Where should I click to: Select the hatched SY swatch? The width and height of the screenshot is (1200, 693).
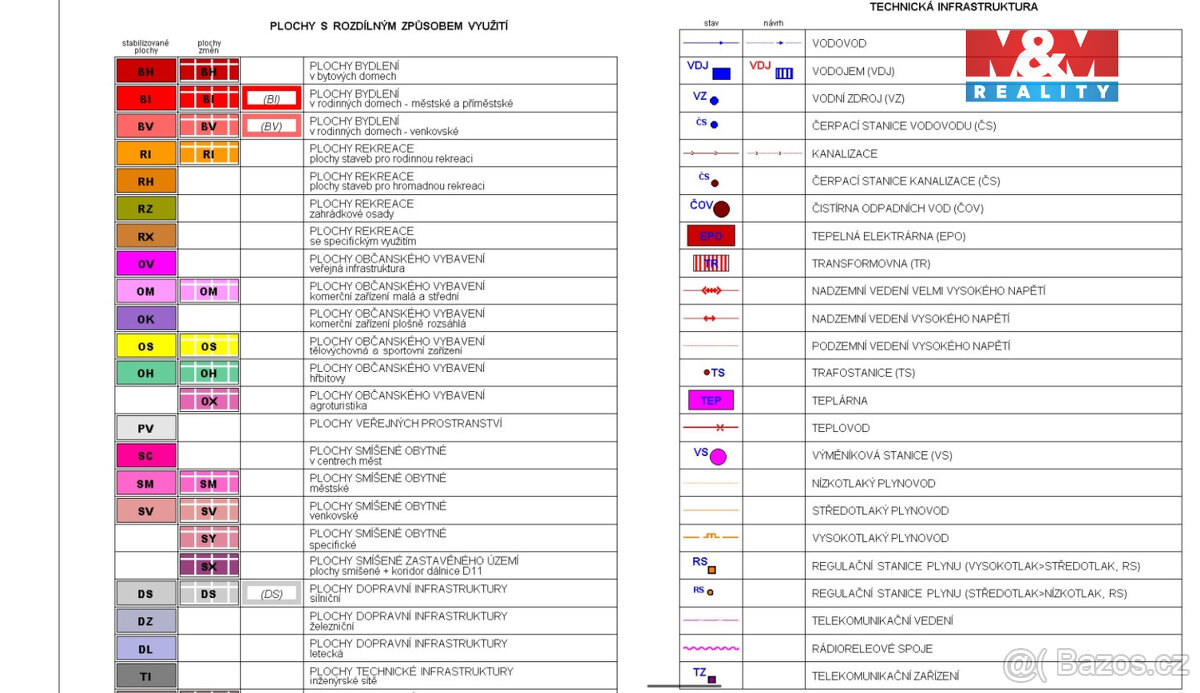click(209, 538)
